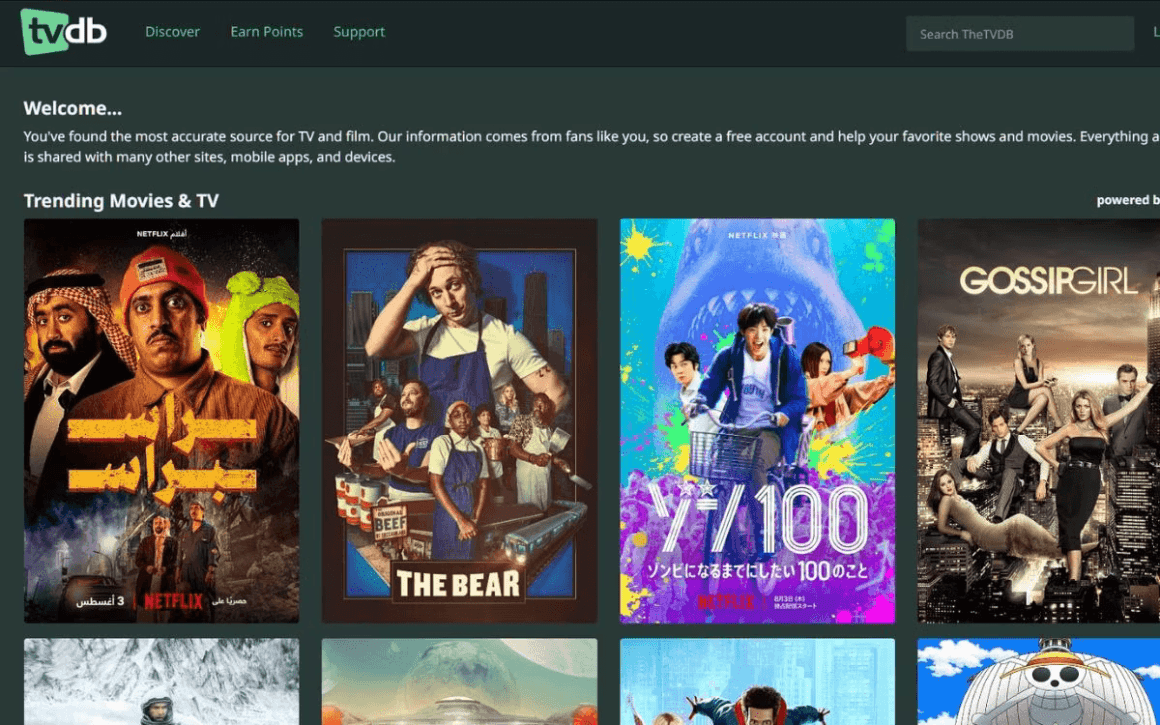Open the Gossip Girl poster
Screen dimensions: 1160x725
(x=1039, y=420)
